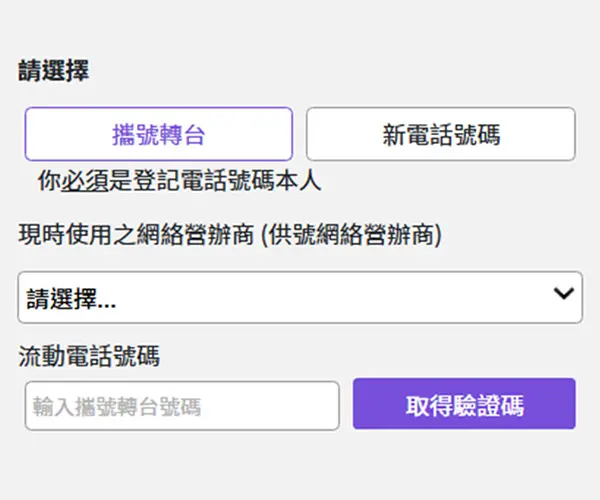Click the 流動電話號碼 field label
The width and height of the screenshot is (600, 500).
pos(89,355)
